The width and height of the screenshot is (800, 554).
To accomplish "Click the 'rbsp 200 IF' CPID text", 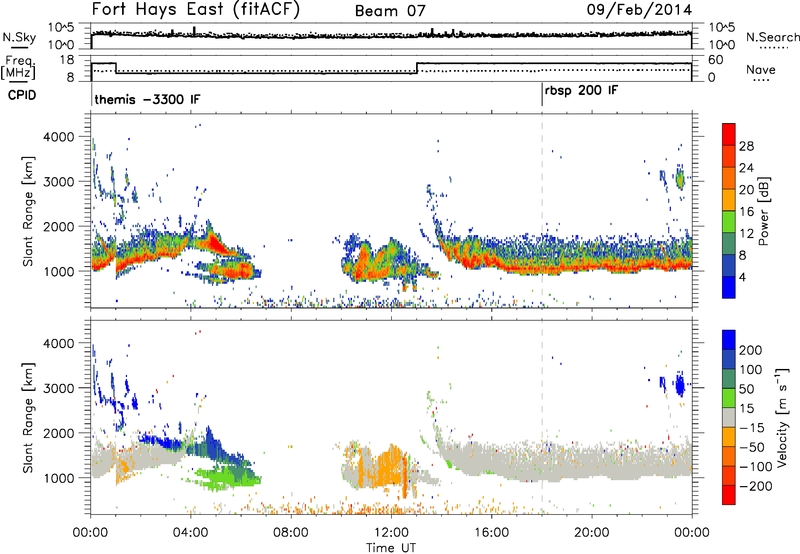I will 581,91.
